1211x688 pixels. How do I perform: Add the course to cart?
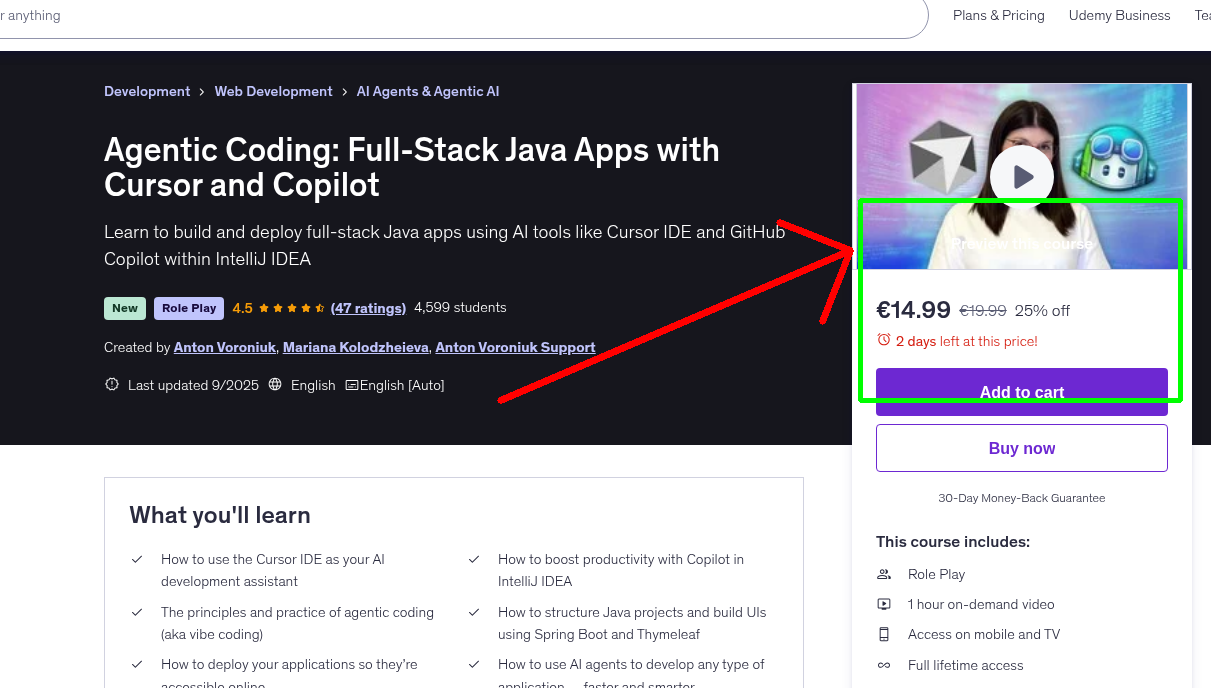1021,392
